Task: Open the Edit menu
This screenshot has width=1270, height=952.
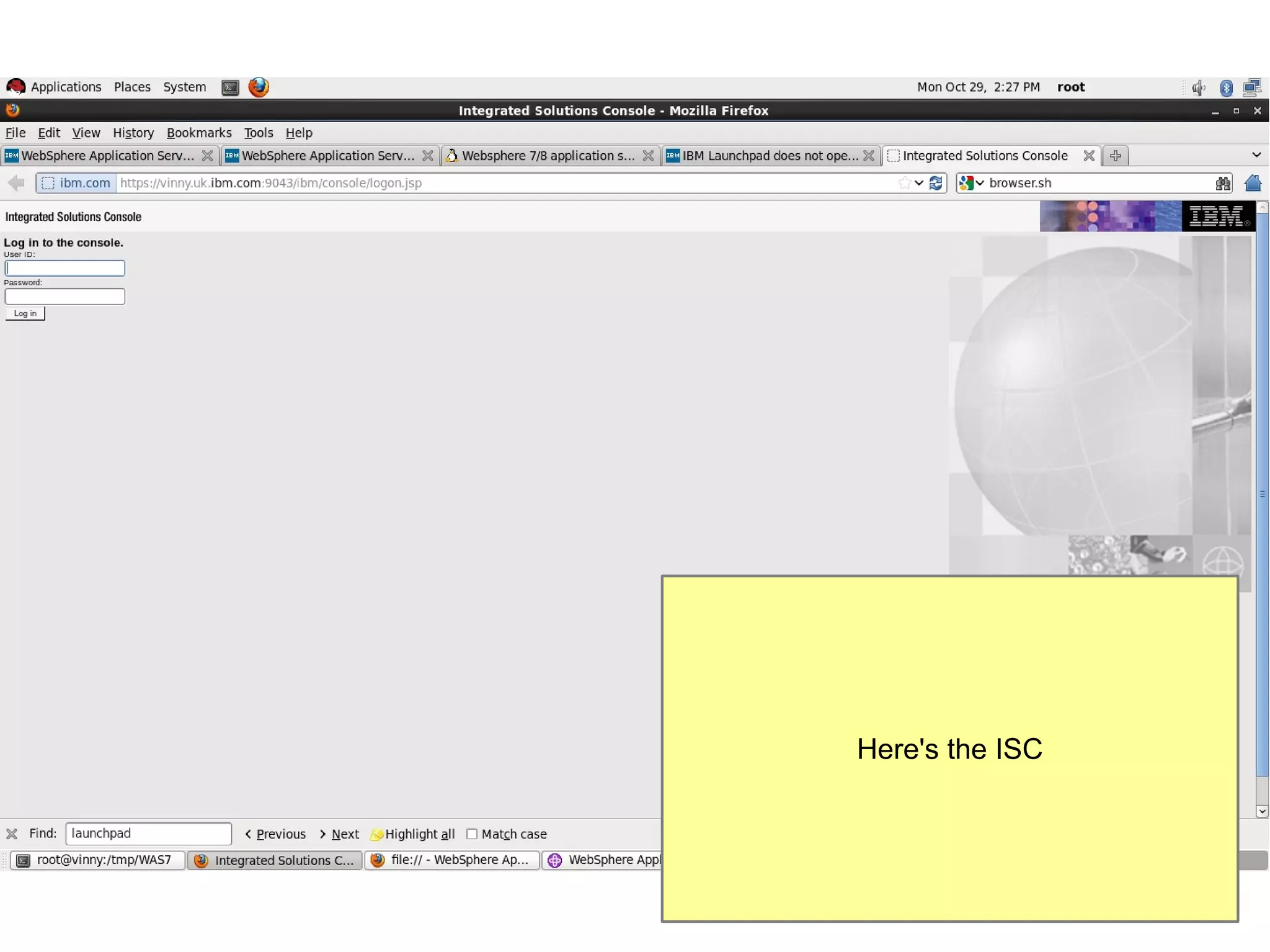Action: (x=49, y=133)
